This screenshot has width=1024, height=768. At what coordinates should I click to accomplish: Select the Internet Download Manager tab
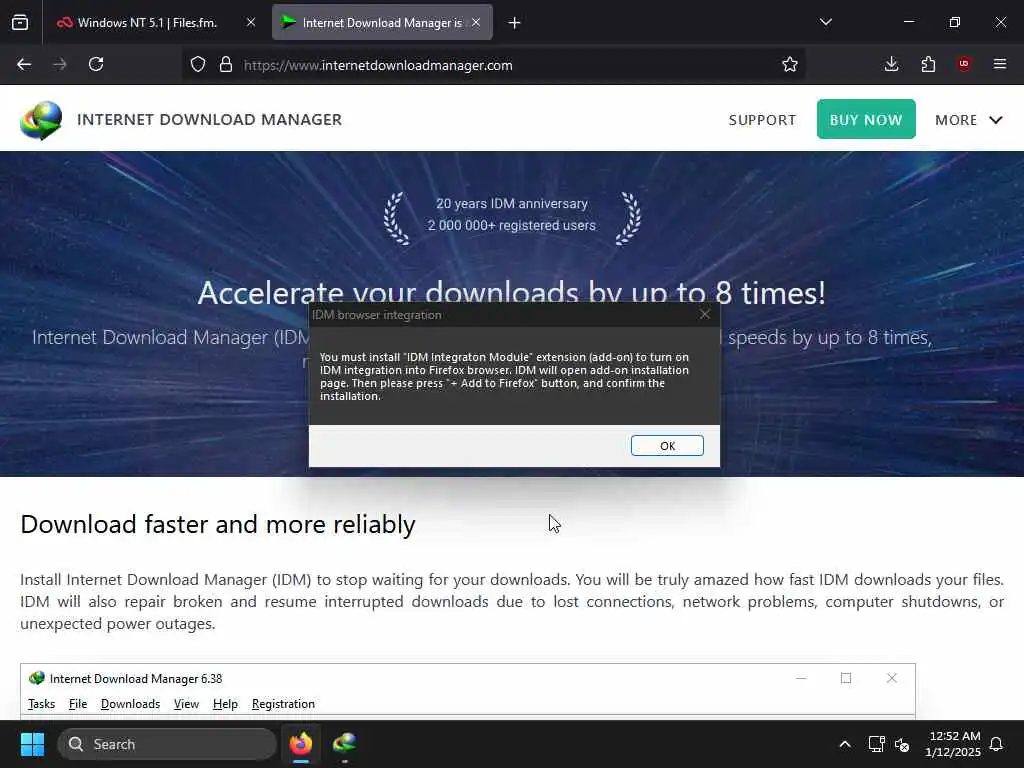tap(382, 22)
